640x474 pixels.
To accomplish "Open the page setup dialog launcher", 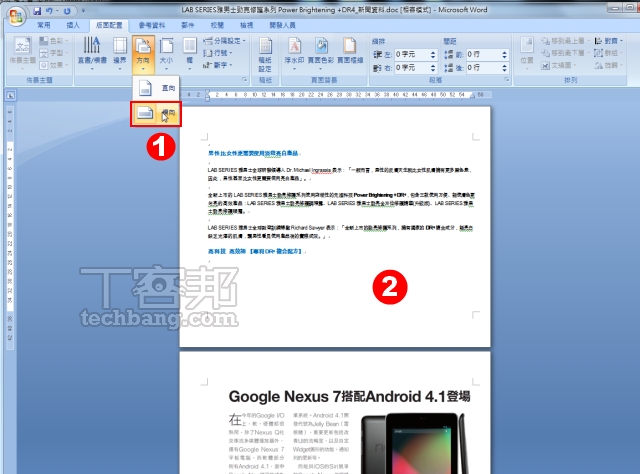I will click(244, 80).
